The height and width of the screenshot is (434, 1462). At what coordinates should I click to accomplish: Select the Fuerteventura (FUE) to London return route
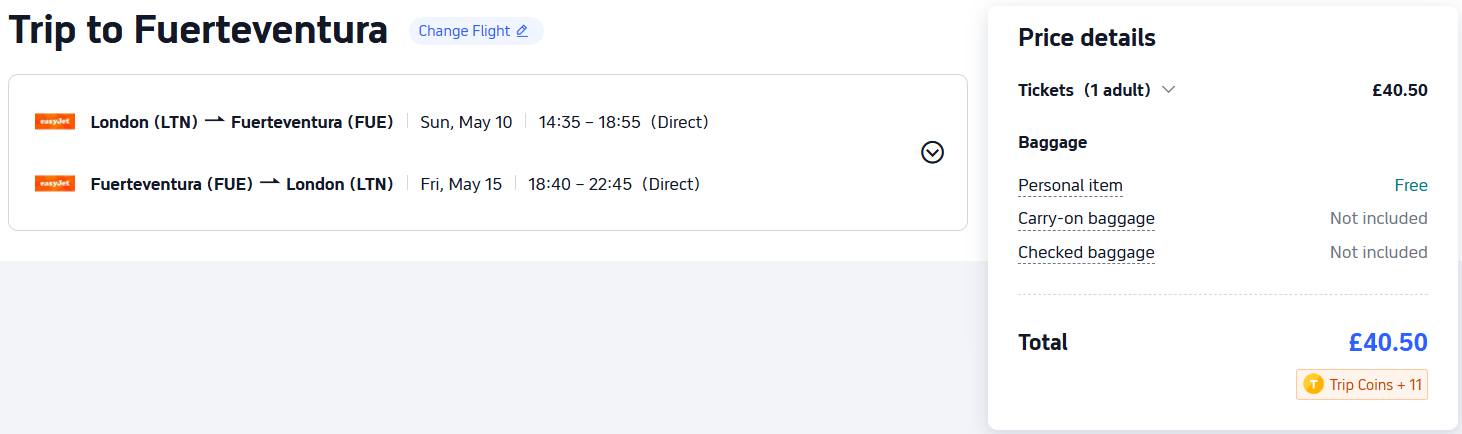[x=241, y=184]
